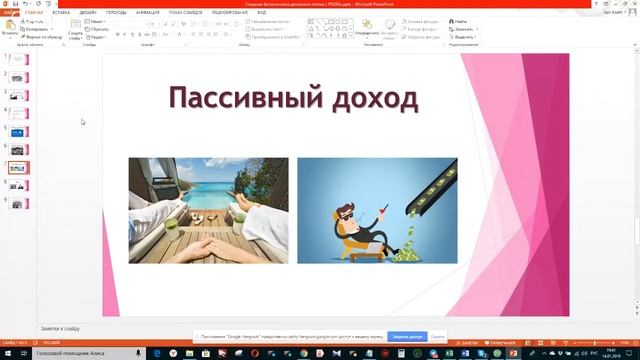Open the ФАЙЛ (File) tab
The width and height of the screenshot is (640, 360).
[9, 12]
